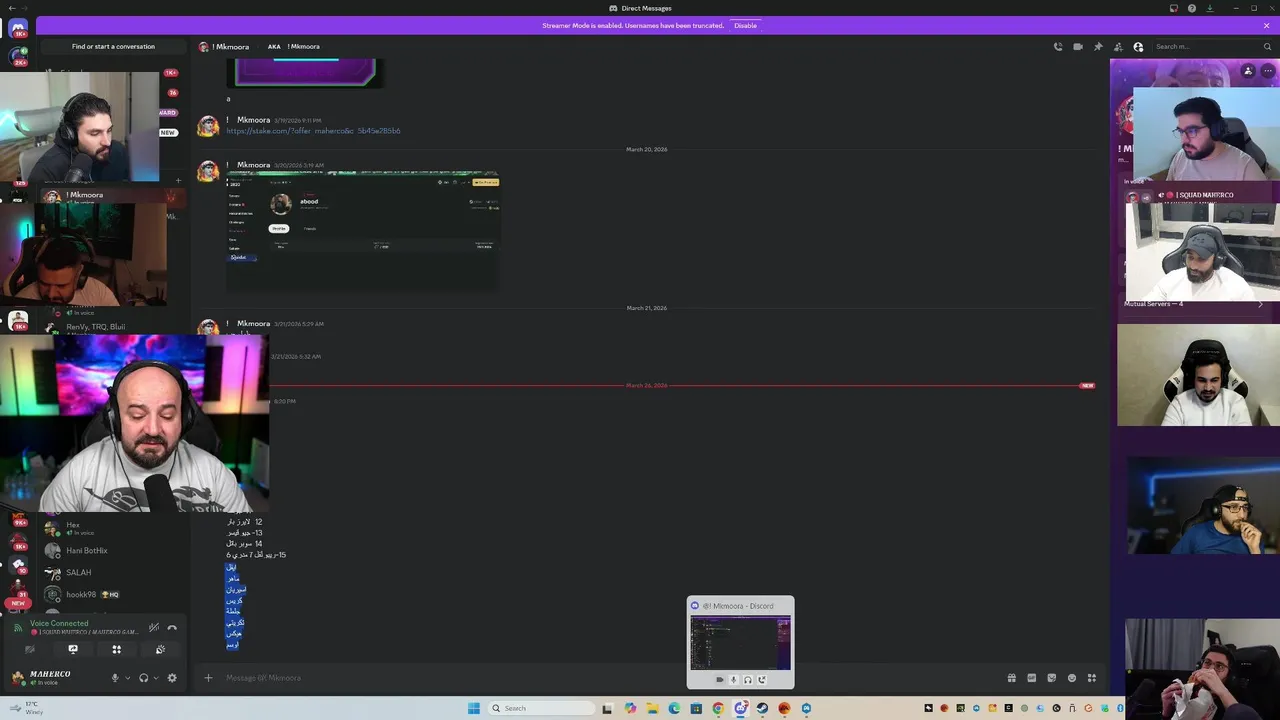Open Chrome from the taskbar

718,708
